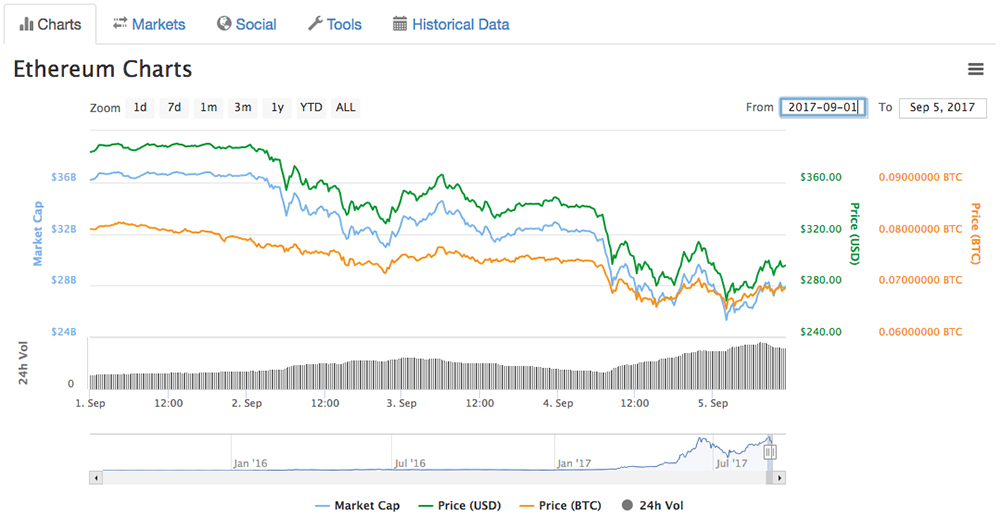This screenshot has height=517, width=1000.
Task: Click the exchange arrows icon beside Markets
Action: pyautogui.click(x=120, y=24)
